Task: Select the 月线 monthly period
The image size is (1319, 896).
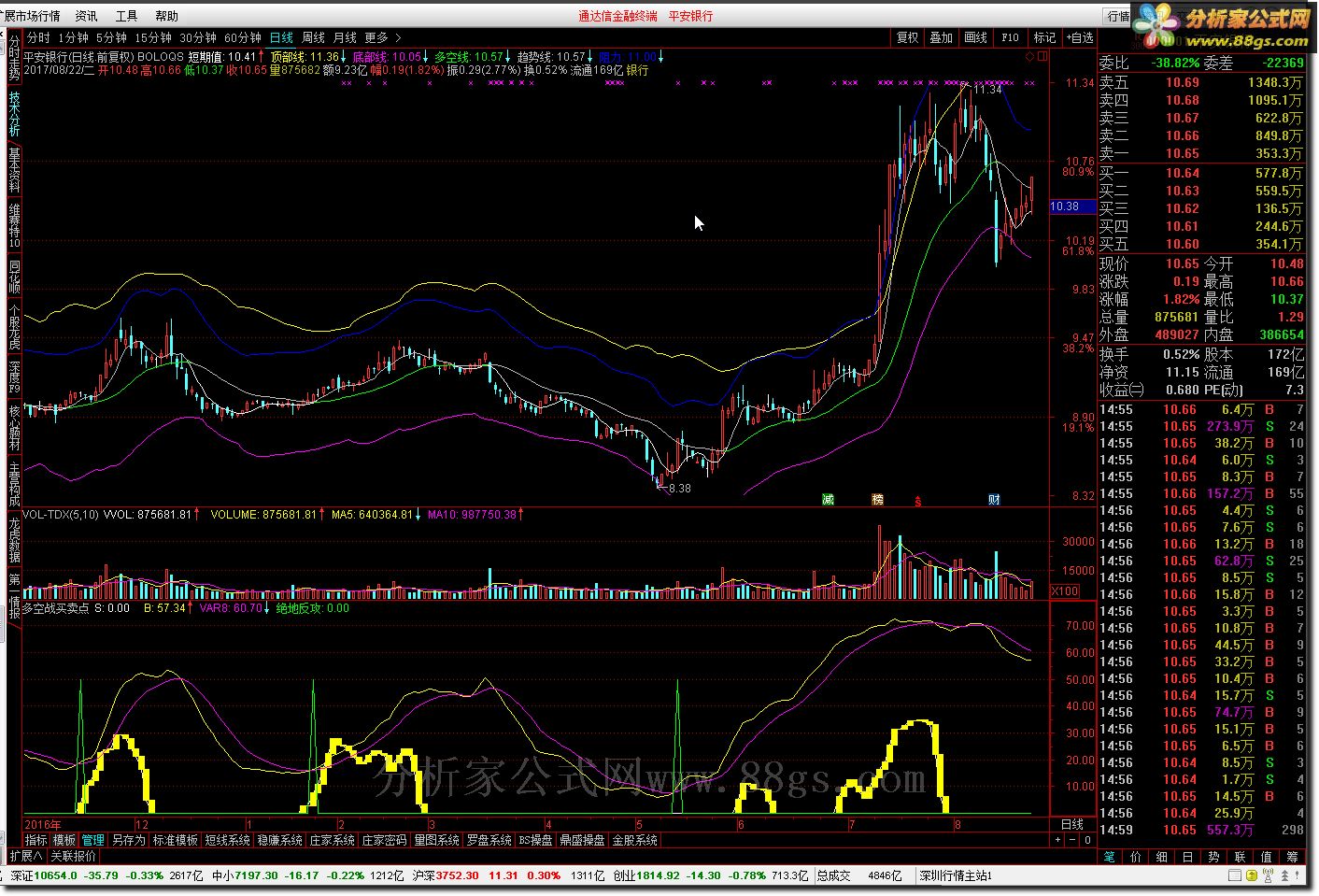Action: 345,37
